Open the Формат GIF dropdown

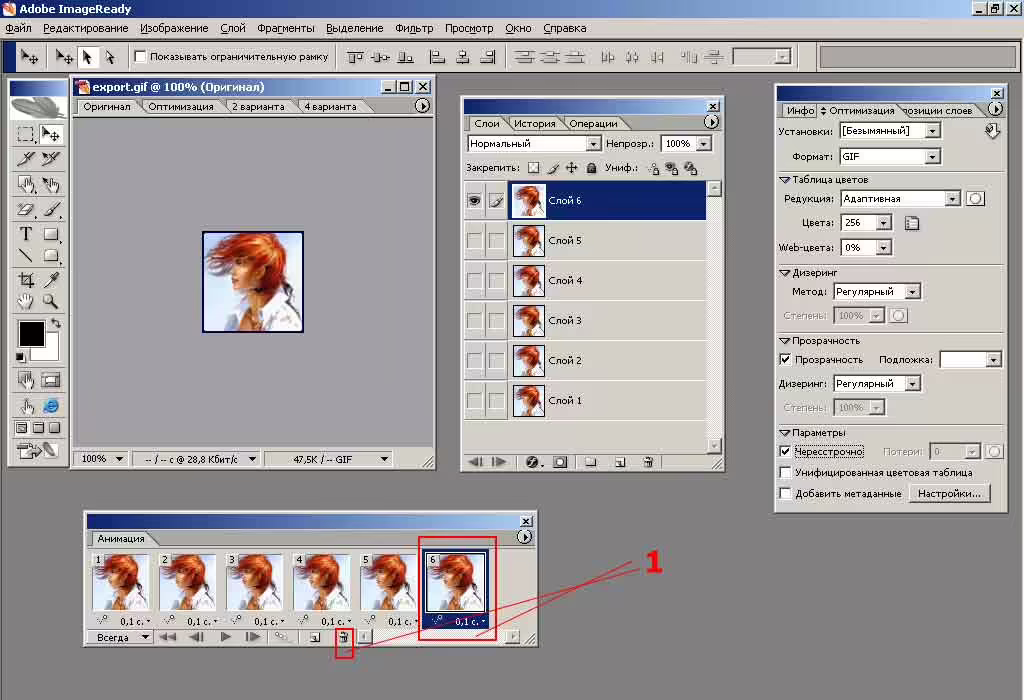point(933,157)
